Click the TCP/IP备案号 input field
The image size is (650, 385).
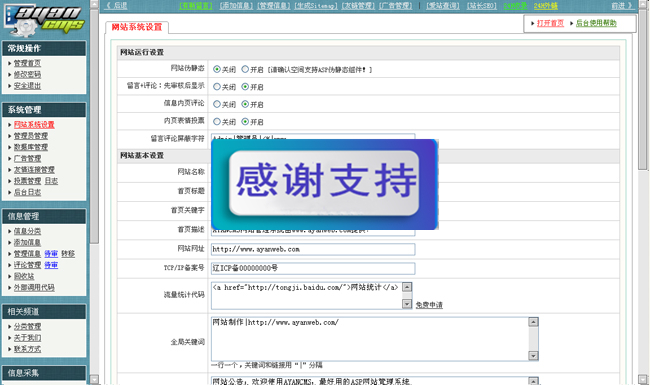313,268
